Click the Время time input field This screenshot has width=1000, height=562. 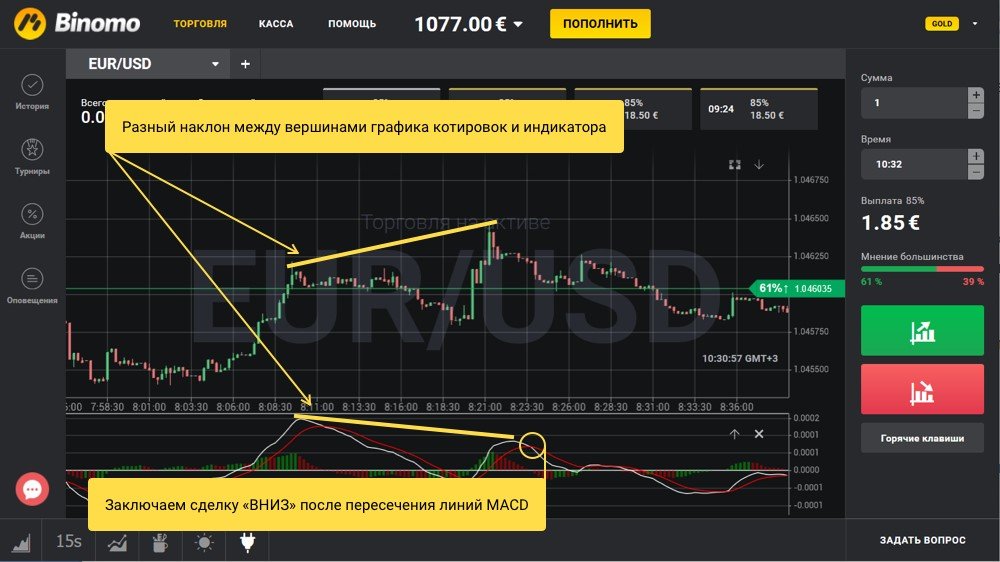click(x=914, y=164)
